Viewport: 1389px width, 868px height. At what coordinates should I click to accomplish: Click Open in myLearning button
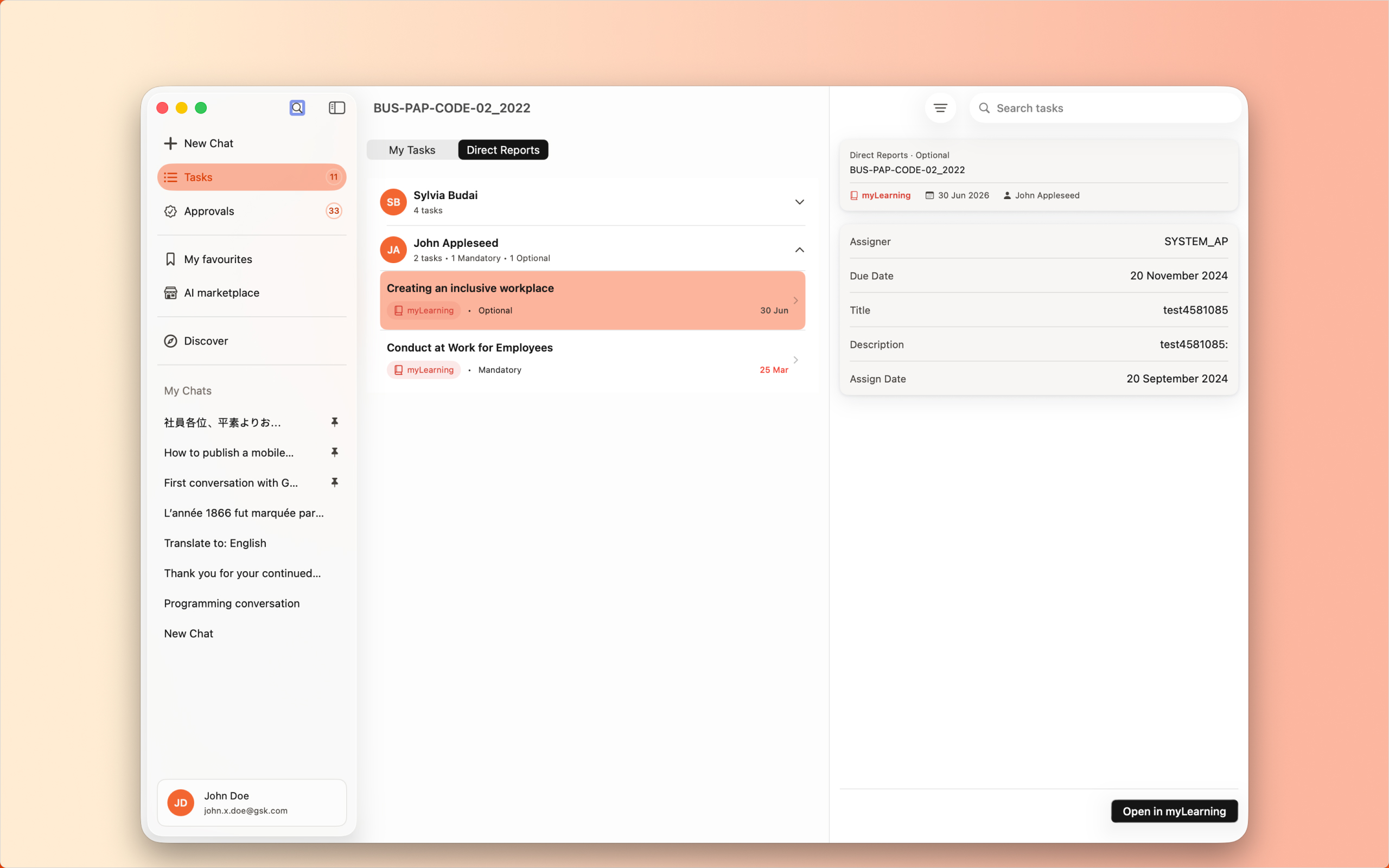tap(1174, 811)
